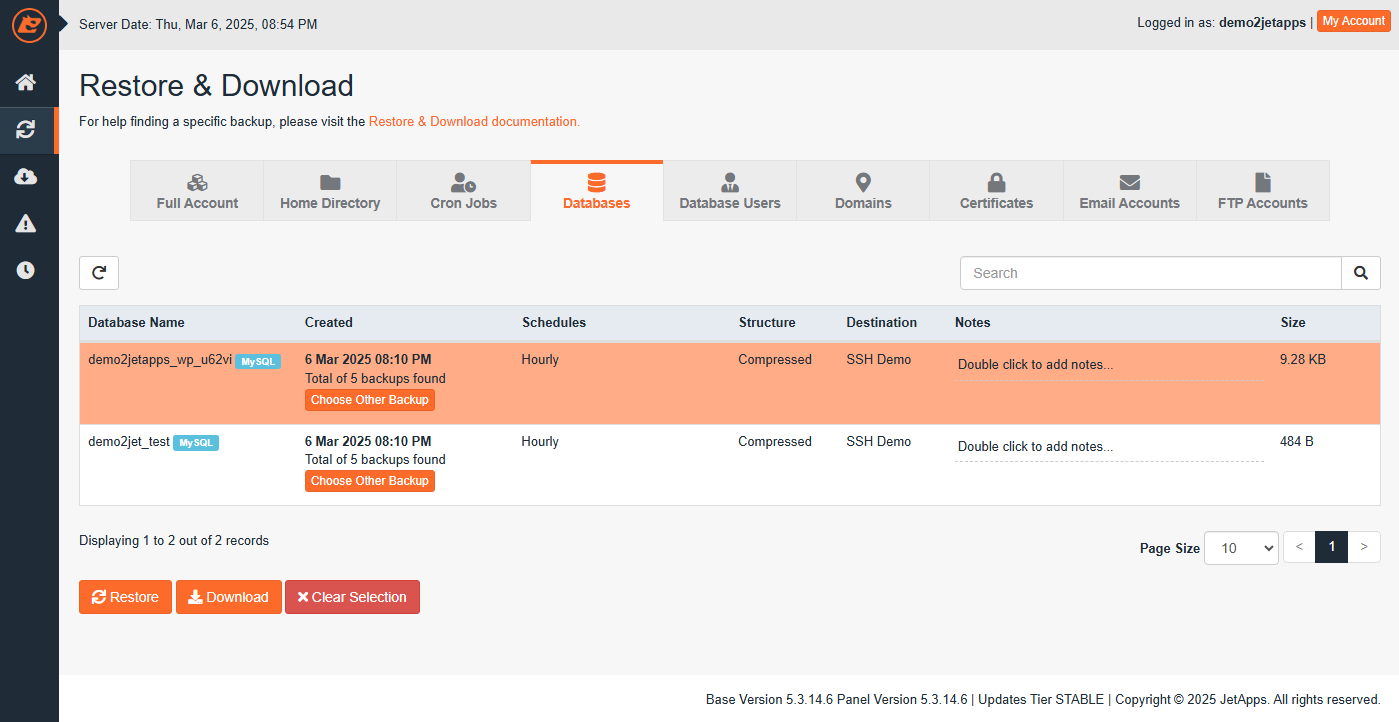Open the Page Size dropdown
This screenshot has height=722, width=1399.
(x=1240, y=548)
